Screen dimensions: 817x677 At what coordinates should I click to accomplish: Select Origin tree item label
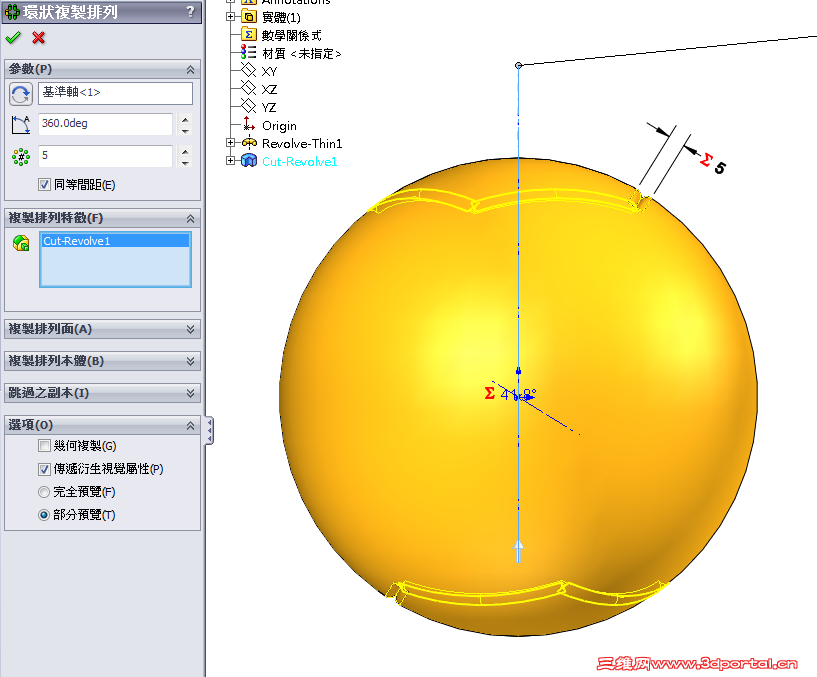tap(279, 126)
